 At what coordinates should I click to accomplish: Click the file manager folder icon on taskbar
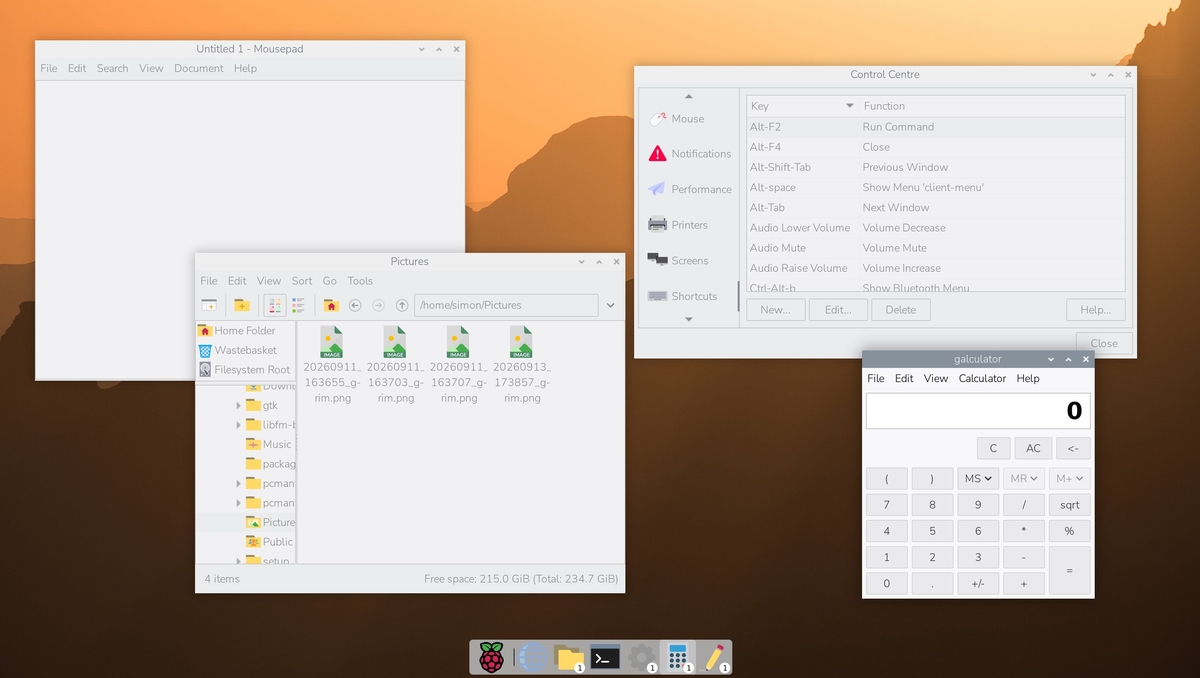(x=569, y=657)
